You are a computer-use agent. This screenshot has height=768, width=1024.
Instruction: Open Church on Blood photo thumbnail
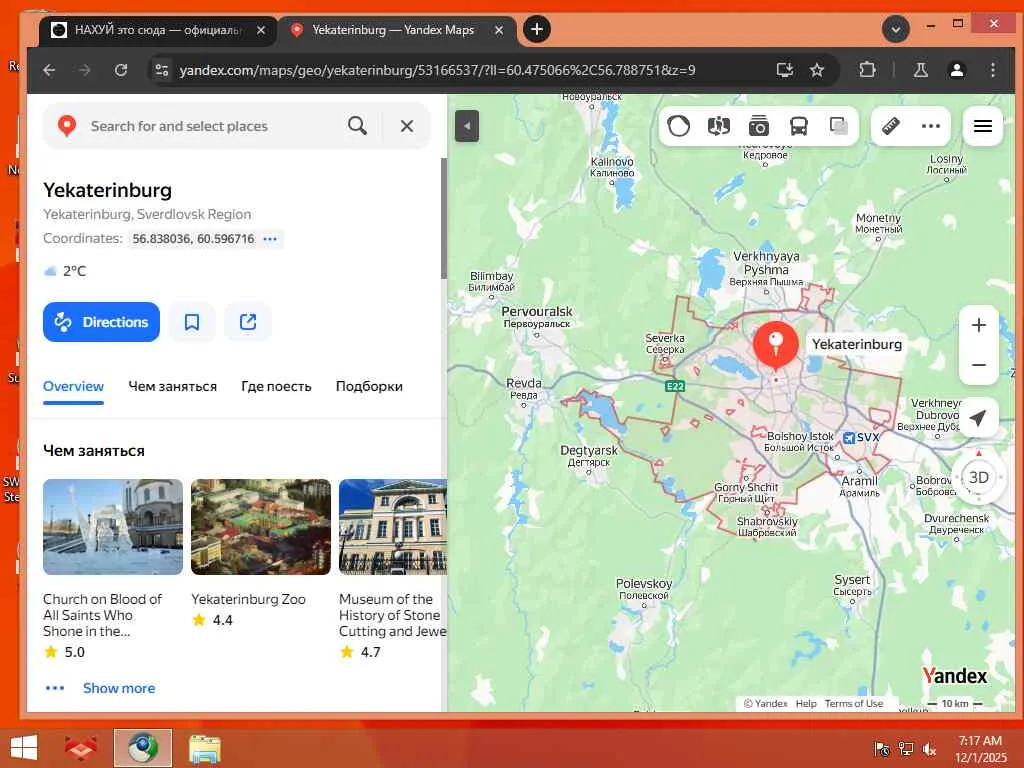[x=113, y=527]
